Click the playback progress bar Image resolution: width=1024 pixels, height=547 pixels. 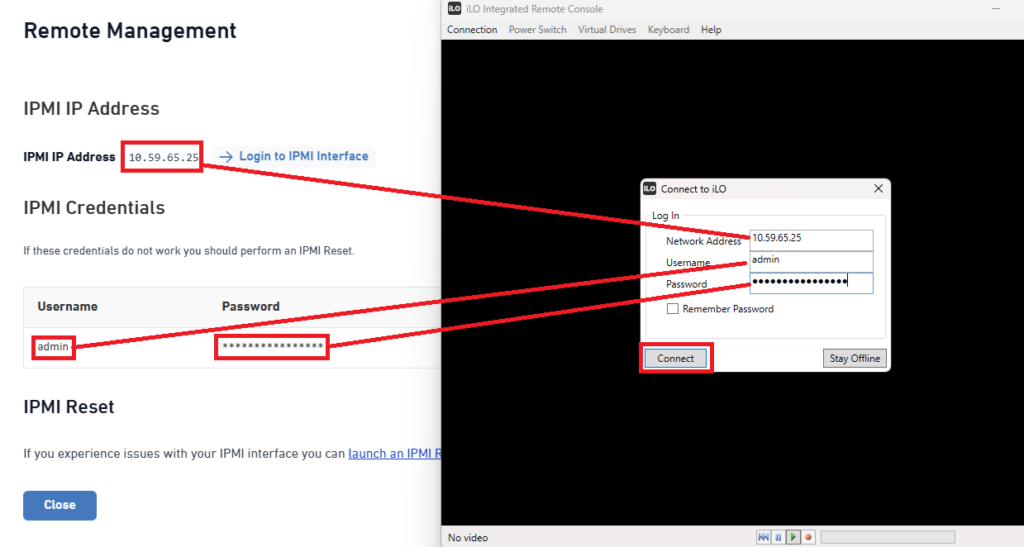point(888,537)
